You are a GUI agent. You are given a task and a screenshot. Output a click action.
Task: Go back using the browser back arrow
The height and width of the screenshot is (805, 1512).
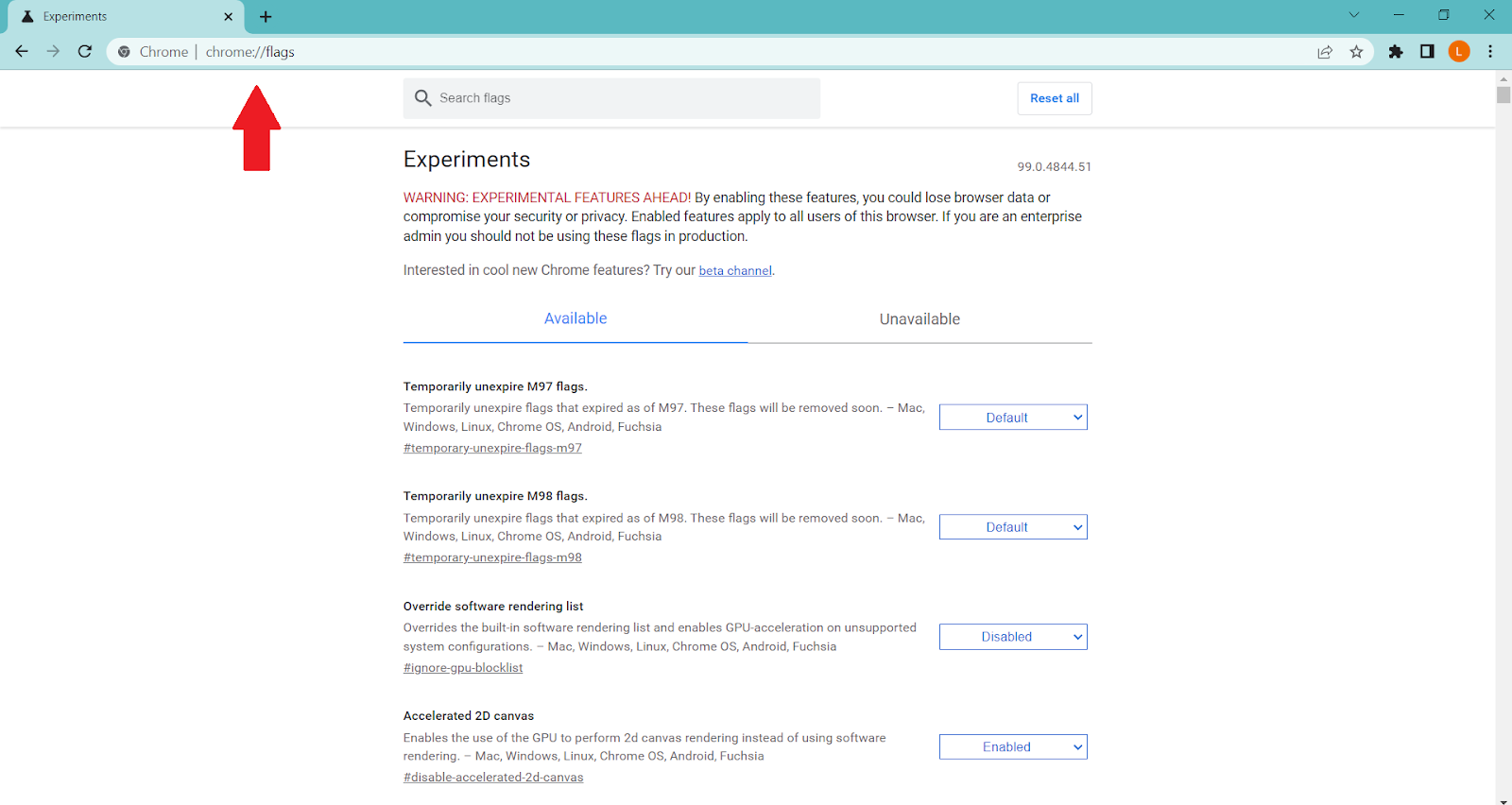pyautogui.click(x=22, y=52)
